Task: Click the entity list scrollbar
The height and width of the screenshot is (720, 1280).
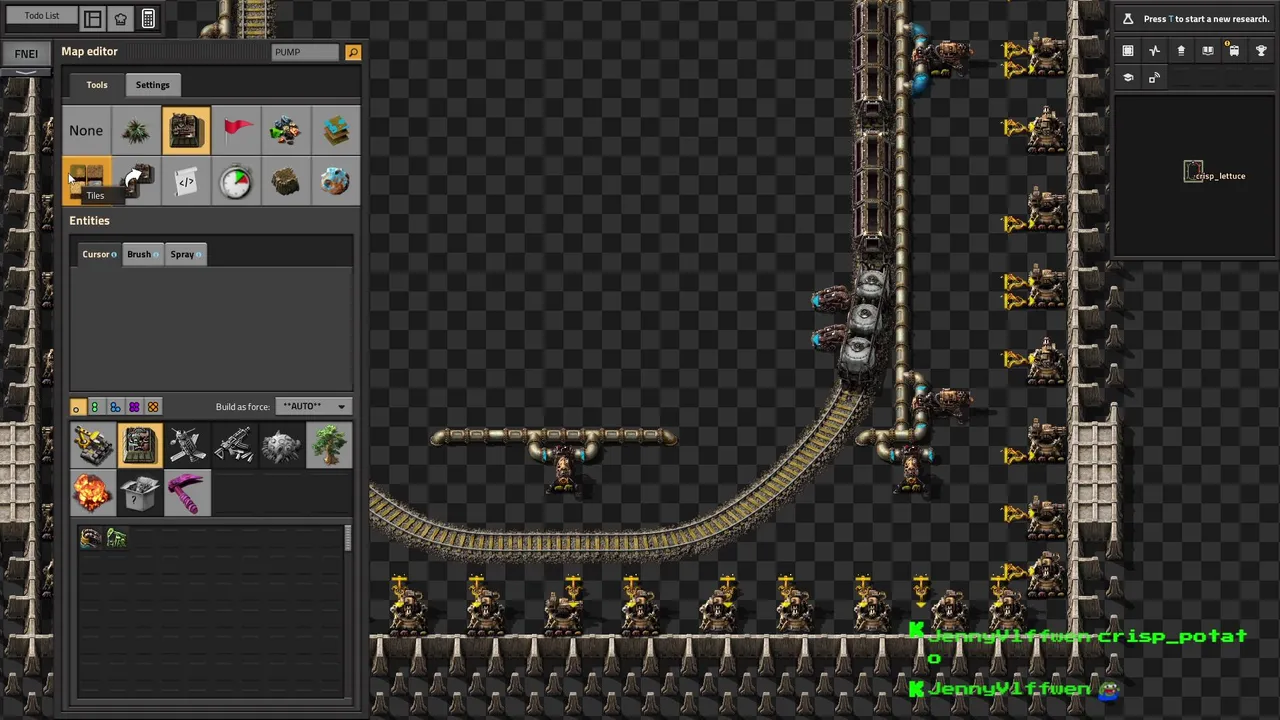Action: click(x=348, y=539)
